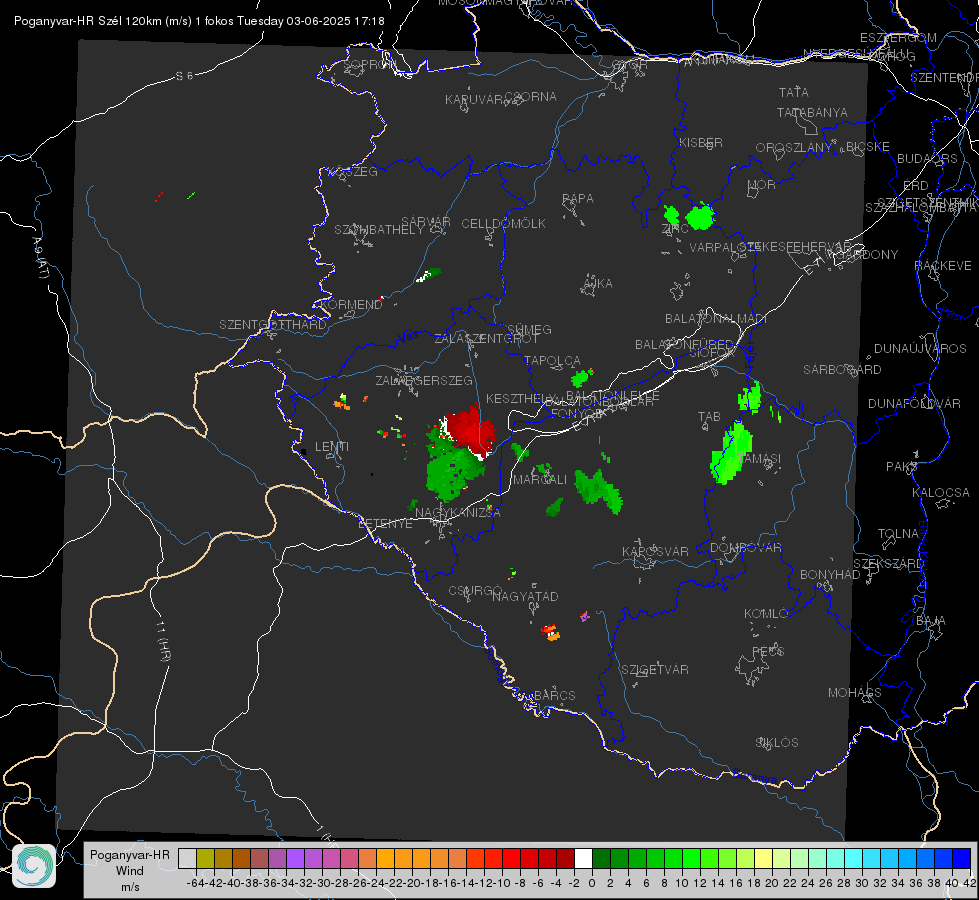Click the ZIRC city label
The height and width of the screenshot is (900, 979).
(675, 229)
